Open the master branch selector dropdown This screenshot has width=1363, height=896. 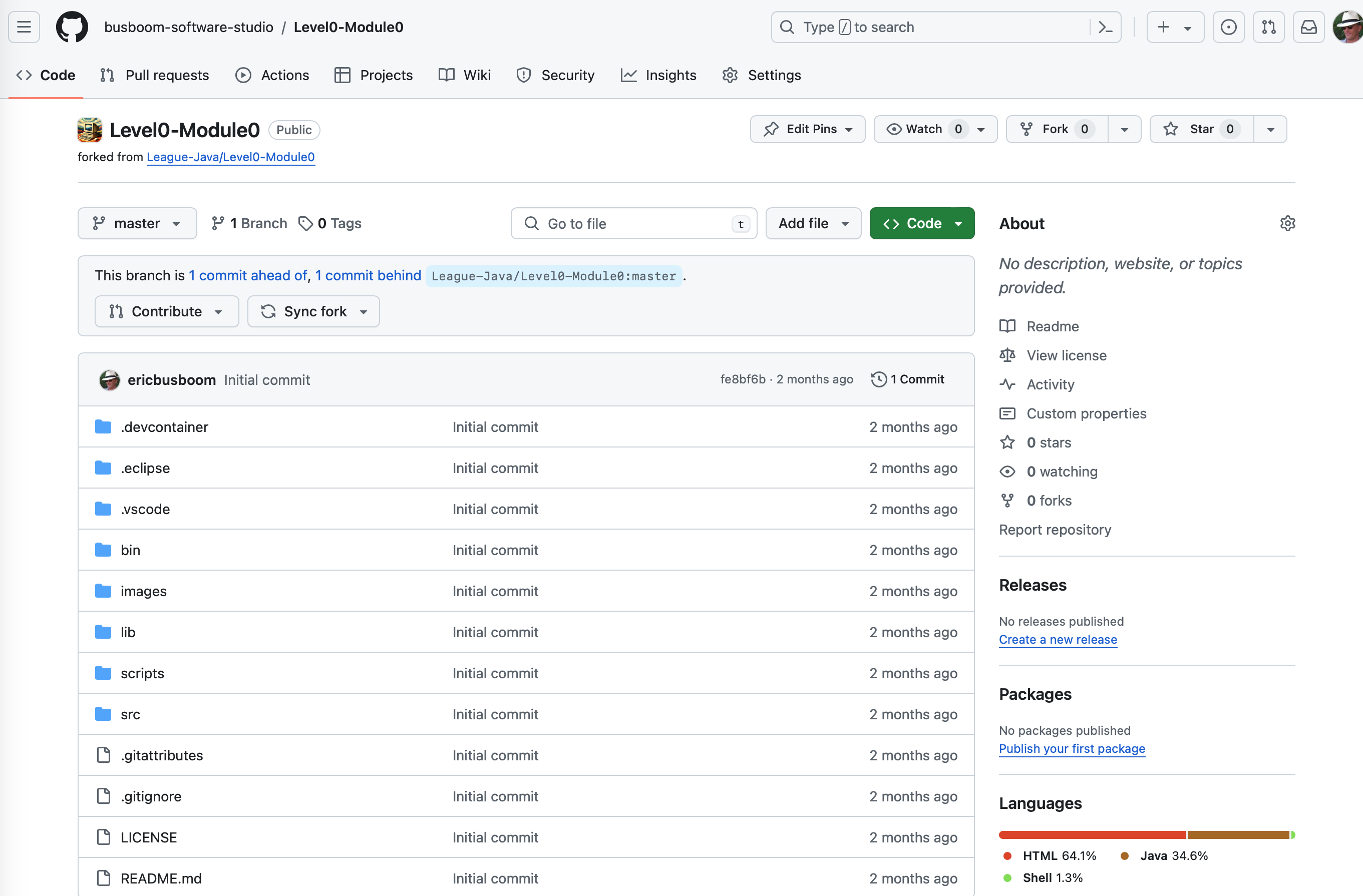[137, 223]
